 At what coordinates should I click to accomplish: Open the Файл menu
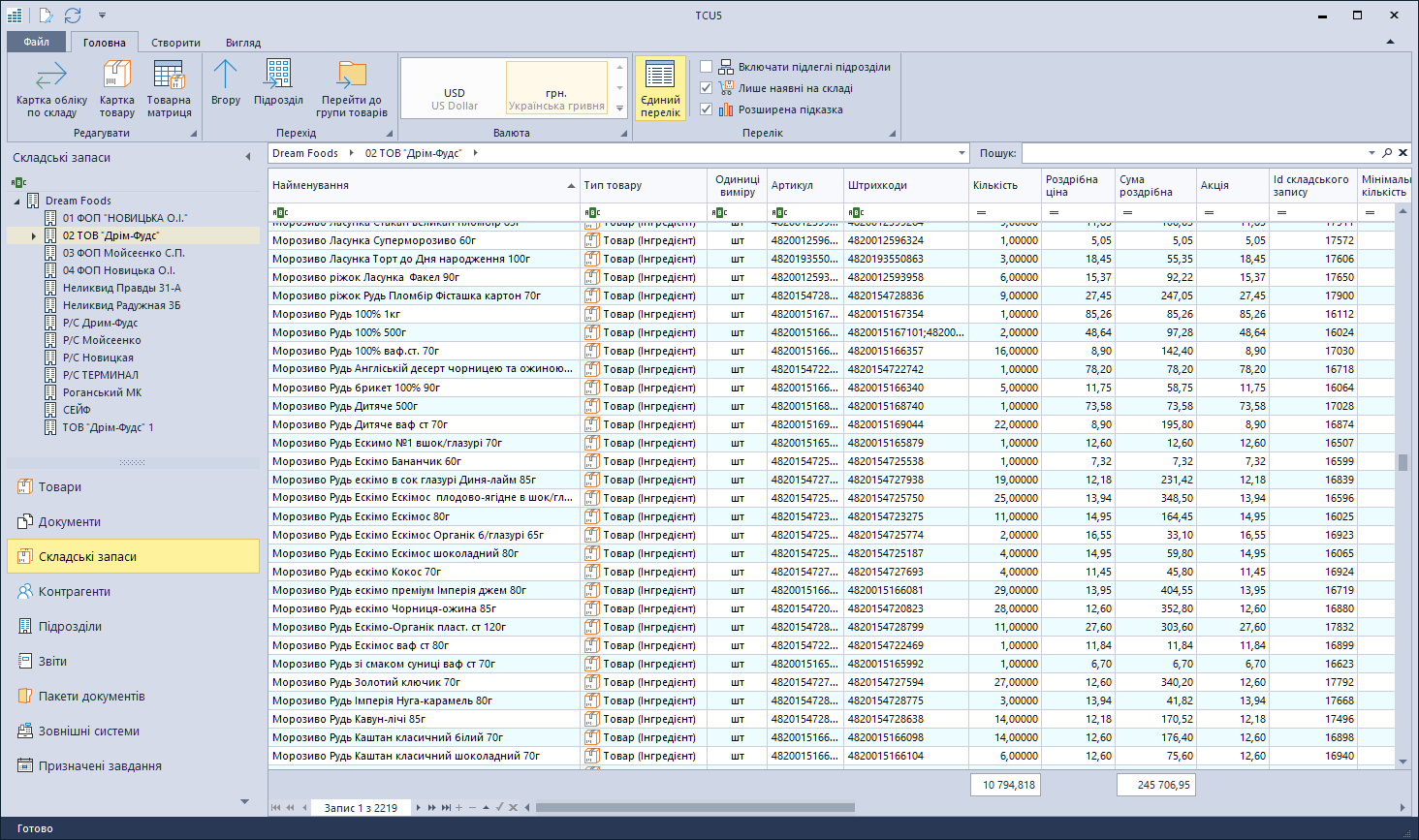(37, 42)
